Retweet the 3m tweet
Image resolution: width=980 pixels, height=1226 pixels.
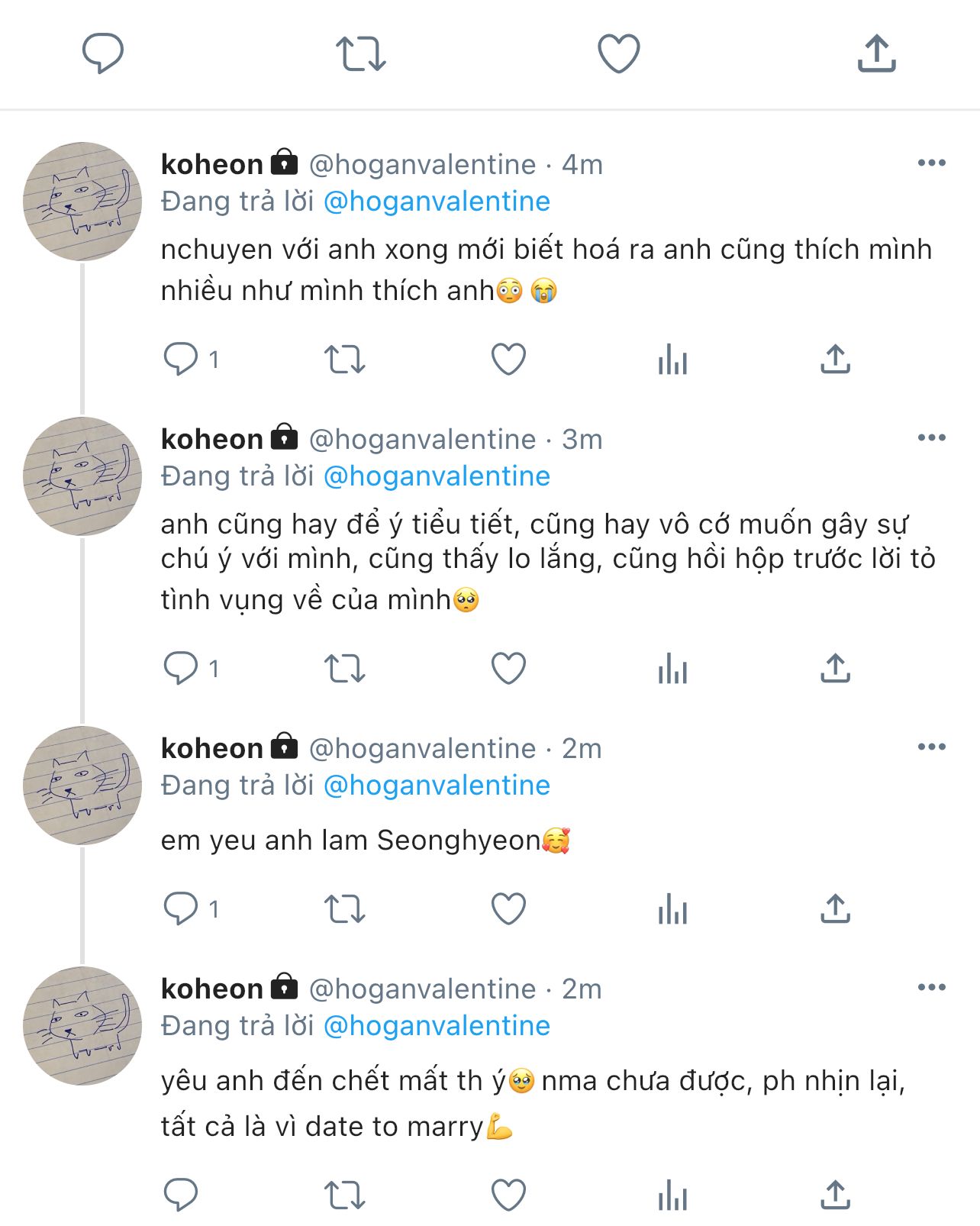click(x=345, y=669)
